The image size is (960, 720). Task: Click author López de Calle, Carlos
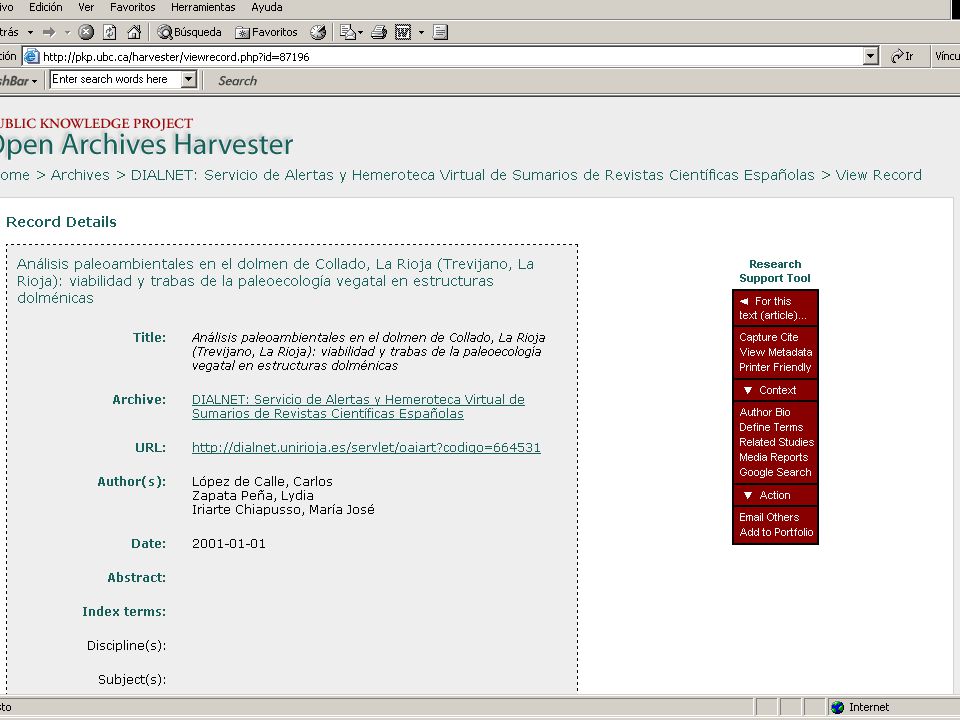tap(262, 482)
